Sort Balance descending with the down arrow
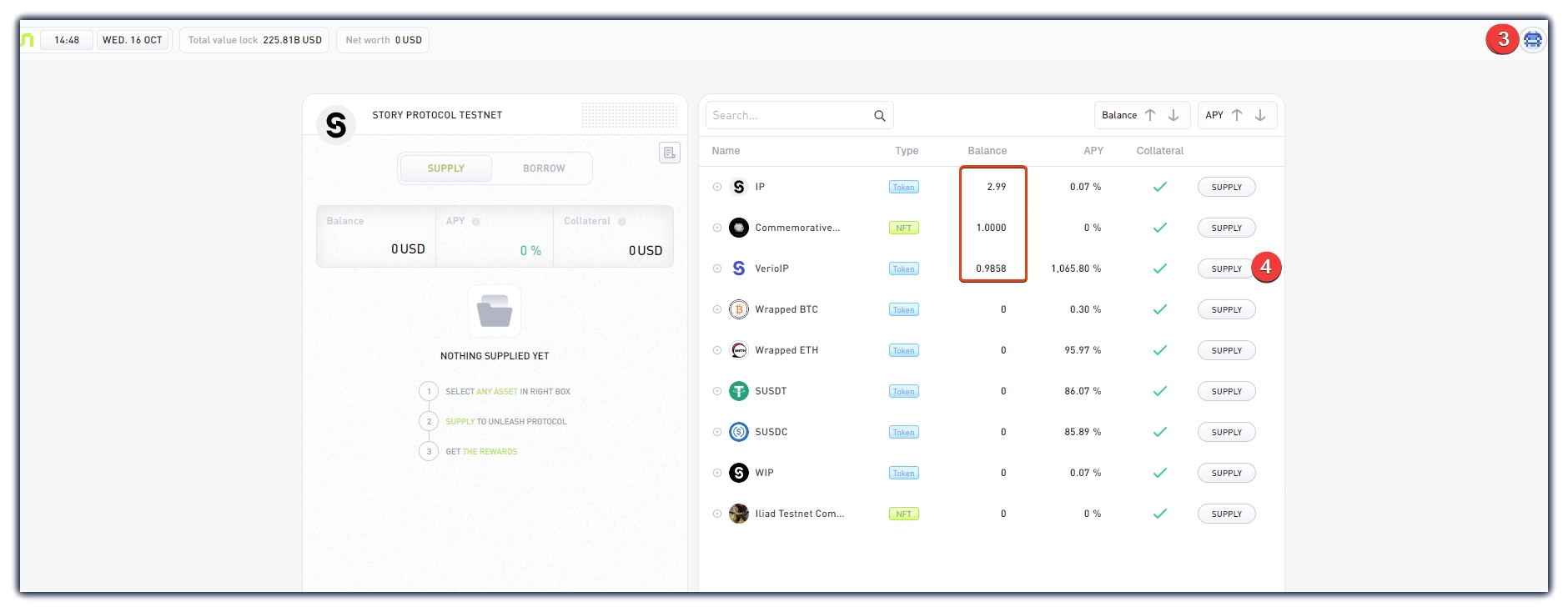Image resolution: width=1568 pixels, height=612 pixels. point(1173,115)
